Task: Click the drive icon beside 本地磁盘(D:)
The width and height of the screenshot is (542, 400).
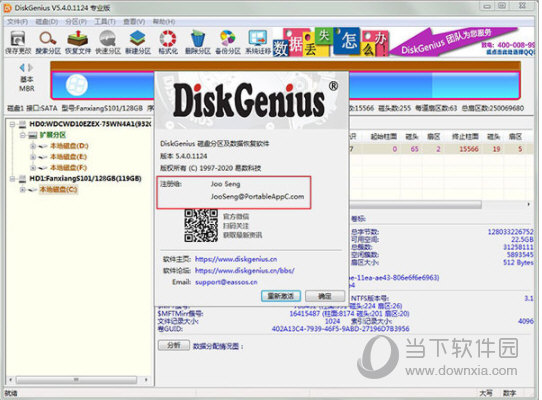Action: click(43, 146)
